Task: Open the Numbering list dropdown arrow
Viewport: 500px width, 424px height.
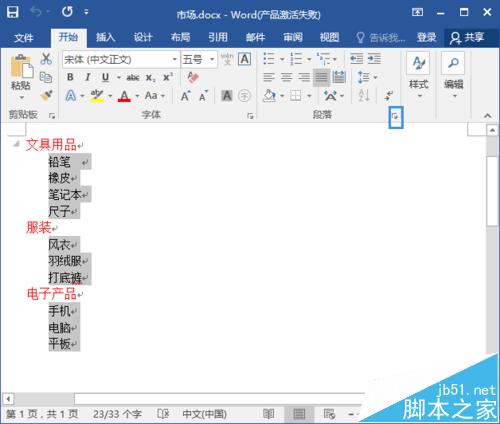Action: pos(309,59)
